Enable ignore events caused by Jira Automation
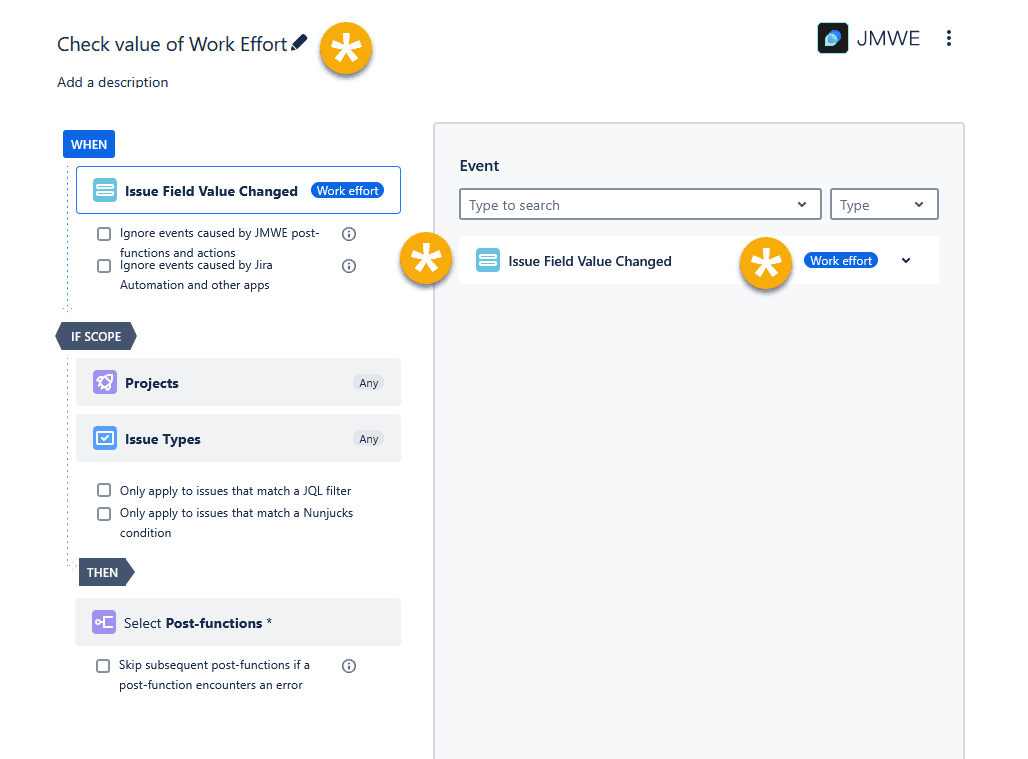Viewport: 1028px width, 759px height. tap(104, 266)
